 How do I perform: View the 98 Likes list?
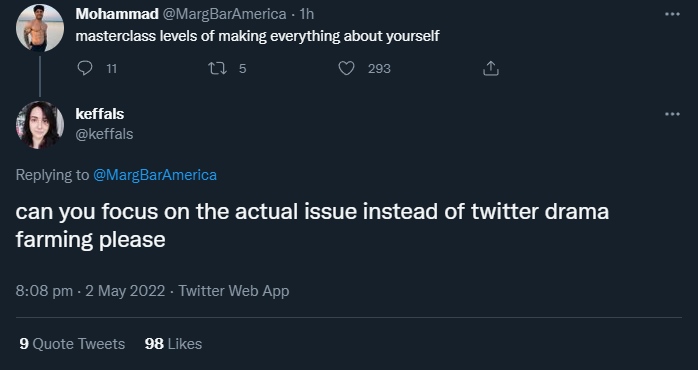(x=174, y=344)
